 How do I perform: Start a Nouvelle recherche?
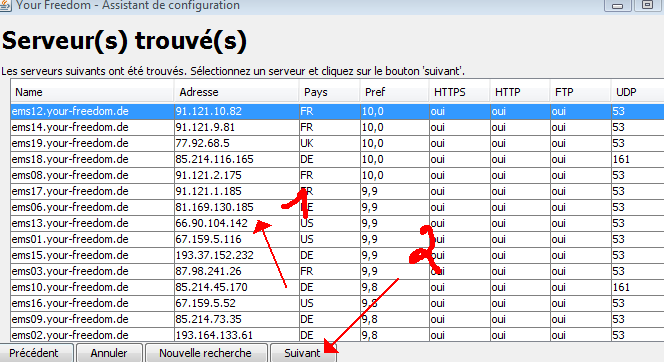(206, 353)
